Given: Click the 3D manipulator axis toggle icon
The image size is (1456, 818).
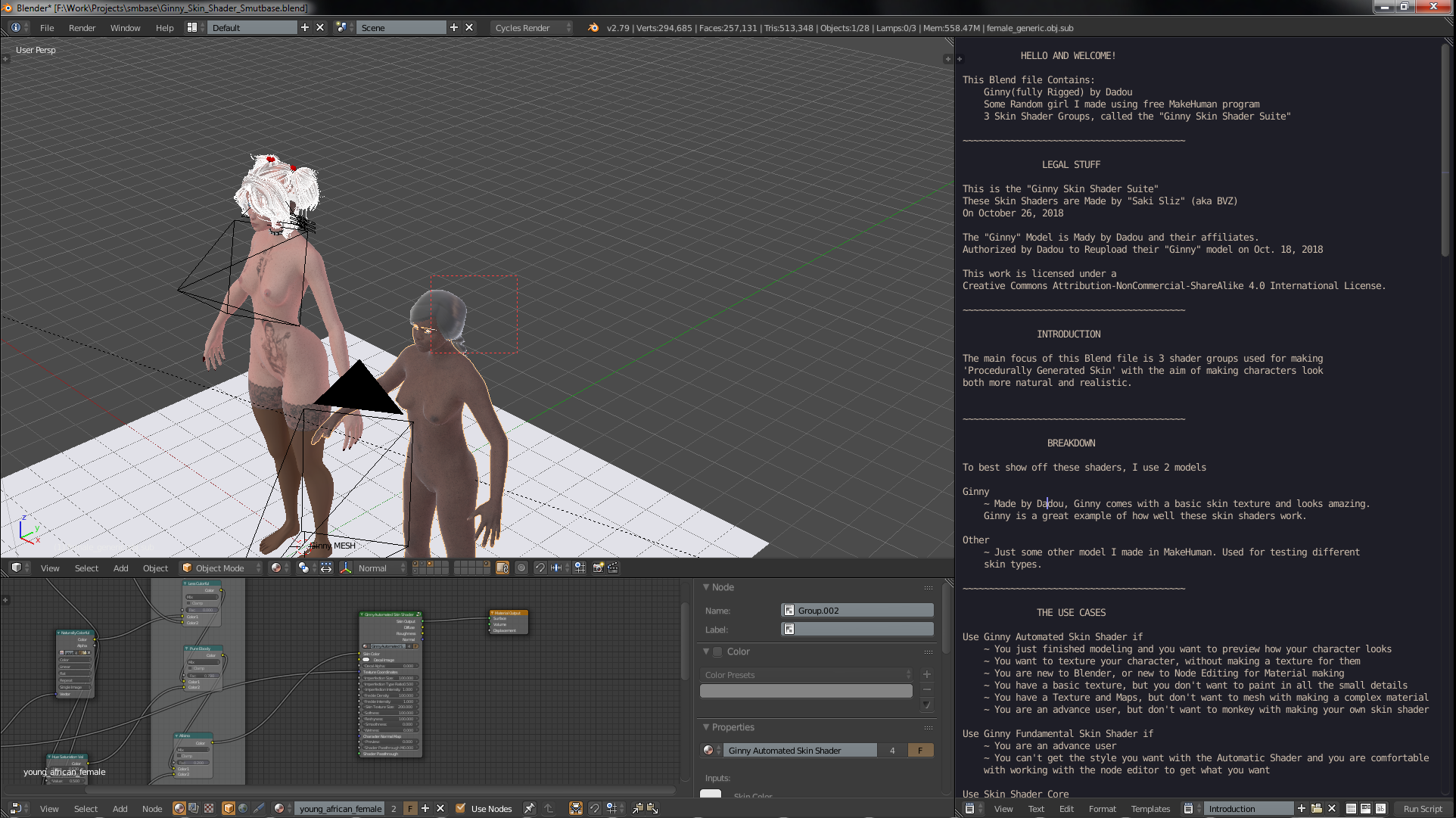Looking at the screenshot, I should tap(346, 568).
